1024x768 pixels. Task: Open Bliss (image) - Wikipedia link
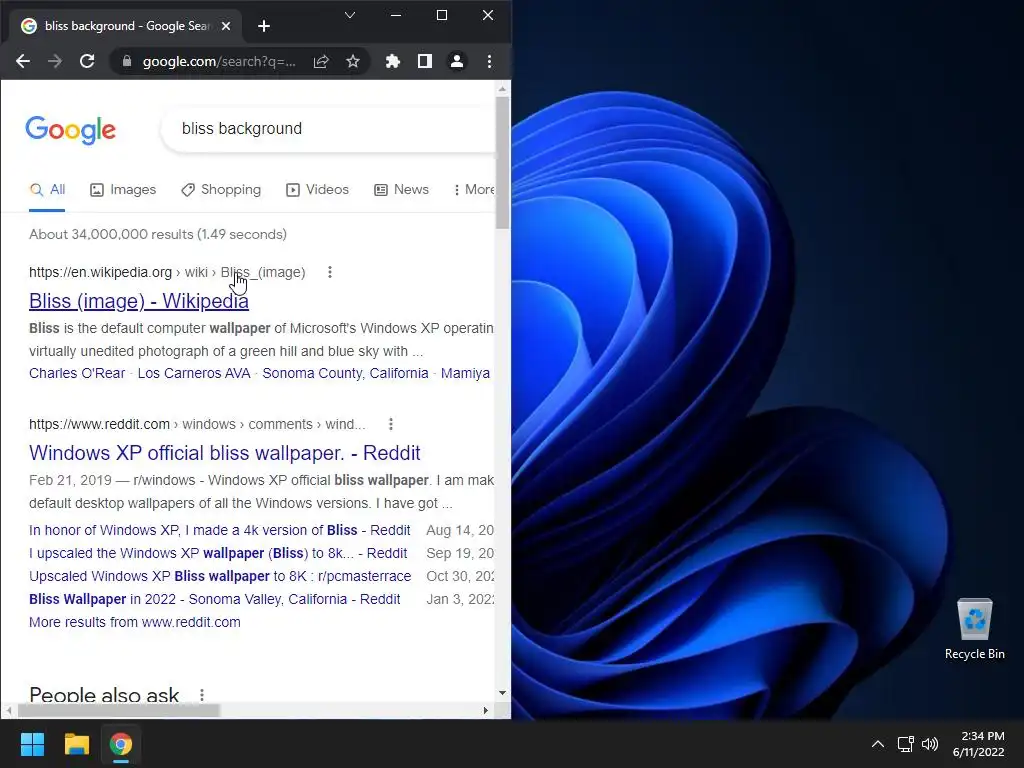(138, 301)
